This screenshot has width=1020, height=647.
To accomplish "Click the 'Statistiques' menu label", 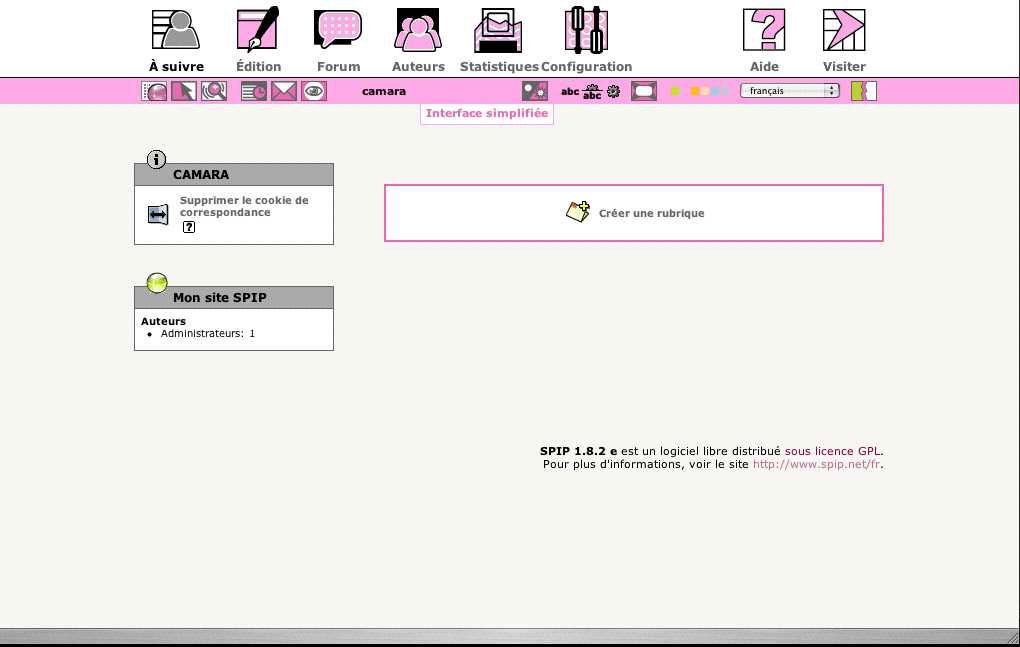I will (499, 66).
